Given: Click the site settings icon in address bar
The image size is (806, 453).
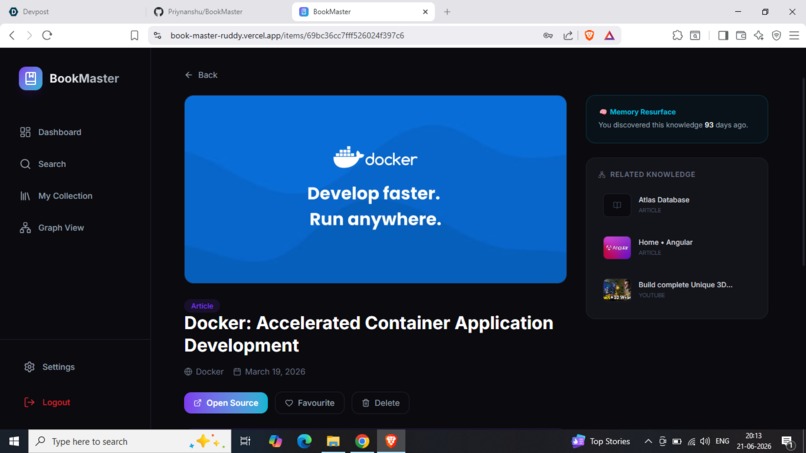Looking at the screenshot, I should click(157, 35).
